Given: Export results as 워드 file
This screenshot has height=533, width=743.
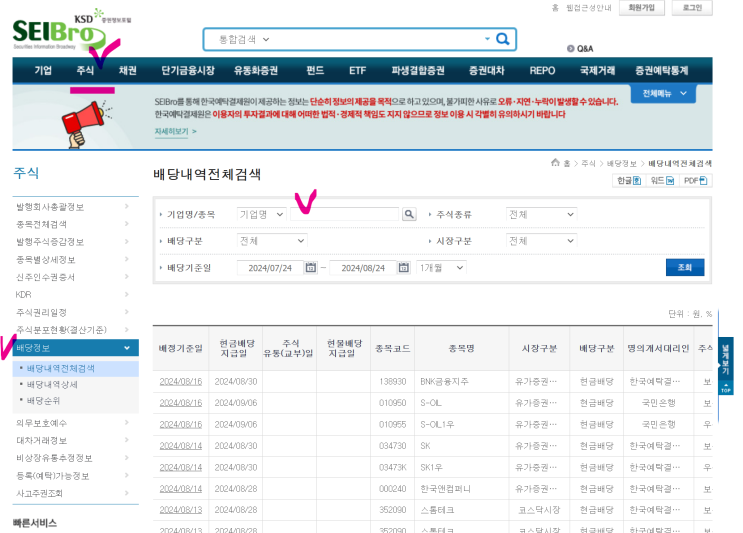Looking at the screenshot, I should click(662, 181).
